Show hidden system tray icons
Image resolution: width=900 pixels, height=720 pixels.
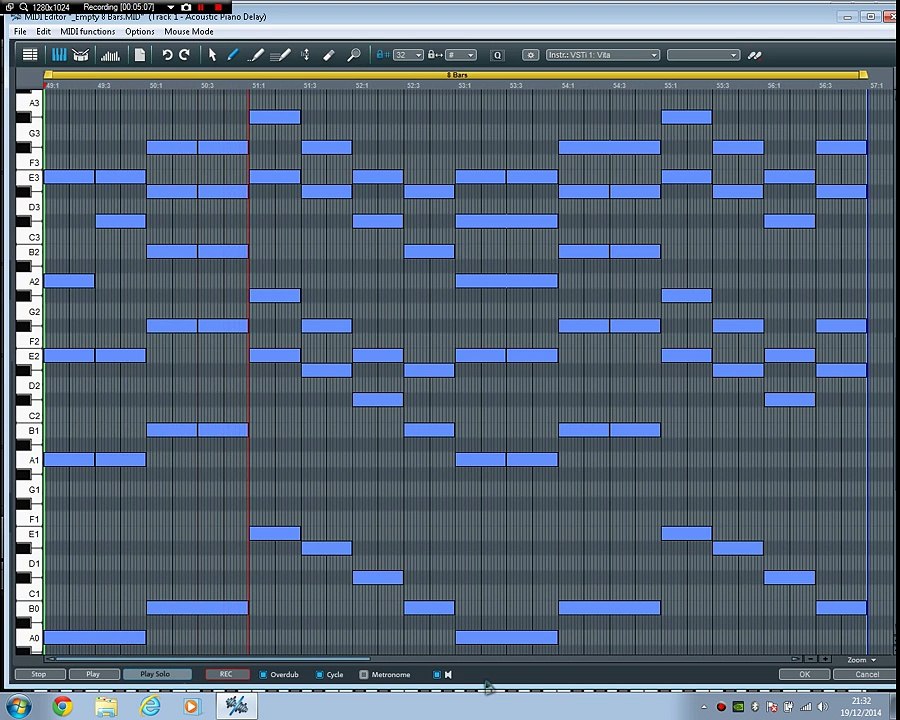704,707
